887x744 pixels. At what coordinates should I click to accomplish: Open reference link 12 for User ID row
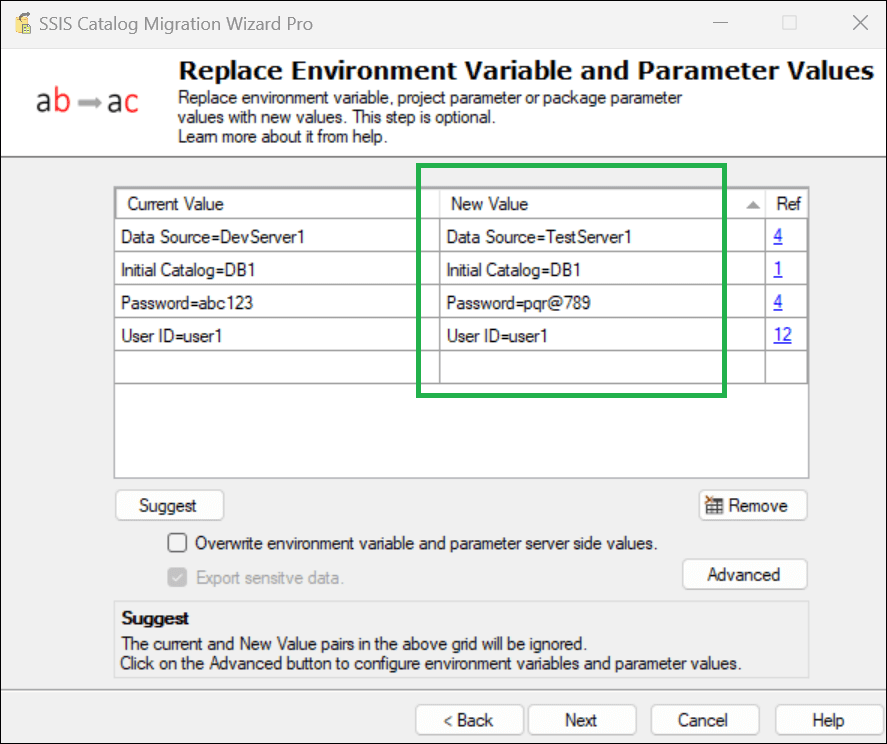pos(782,335)
